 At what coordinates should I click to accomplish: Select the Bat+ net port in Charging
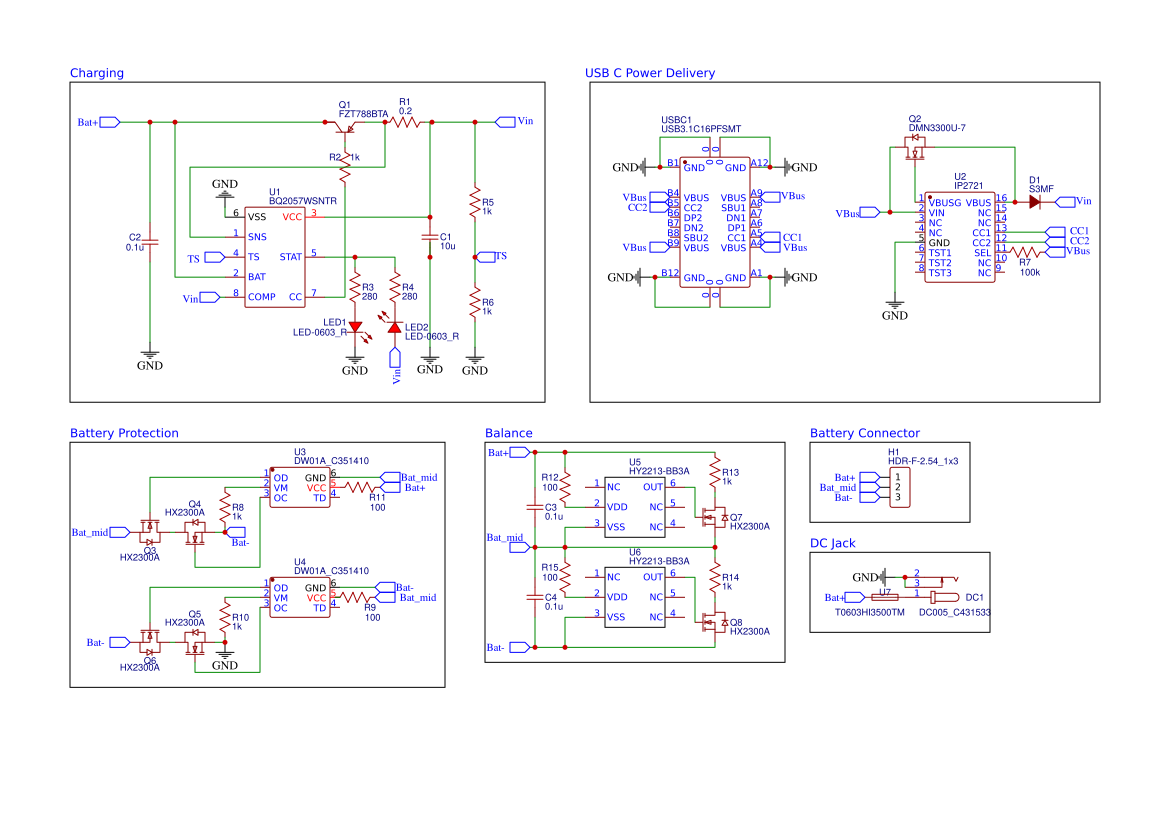click(109, 122)
